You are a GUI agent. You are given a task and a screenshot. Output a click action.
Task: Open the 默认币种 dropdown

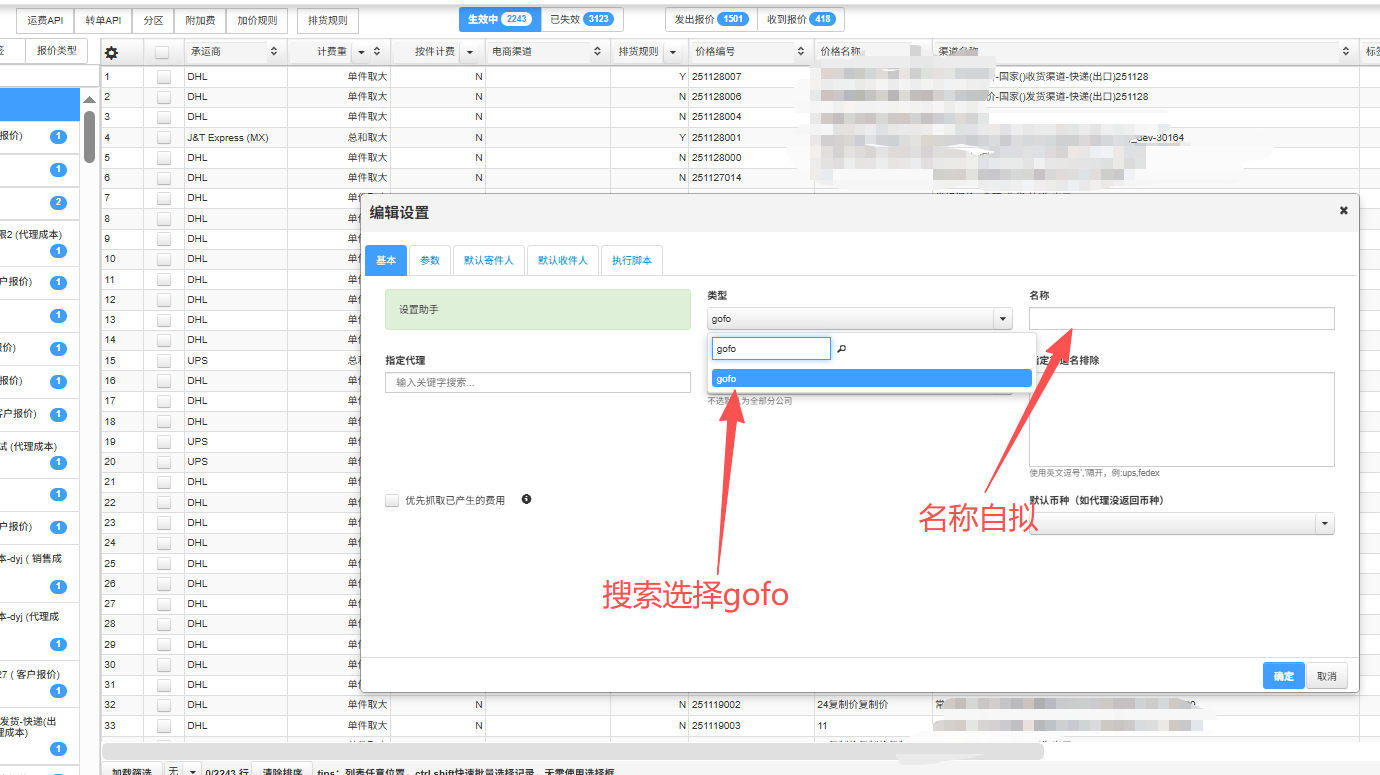[1181, 523]
